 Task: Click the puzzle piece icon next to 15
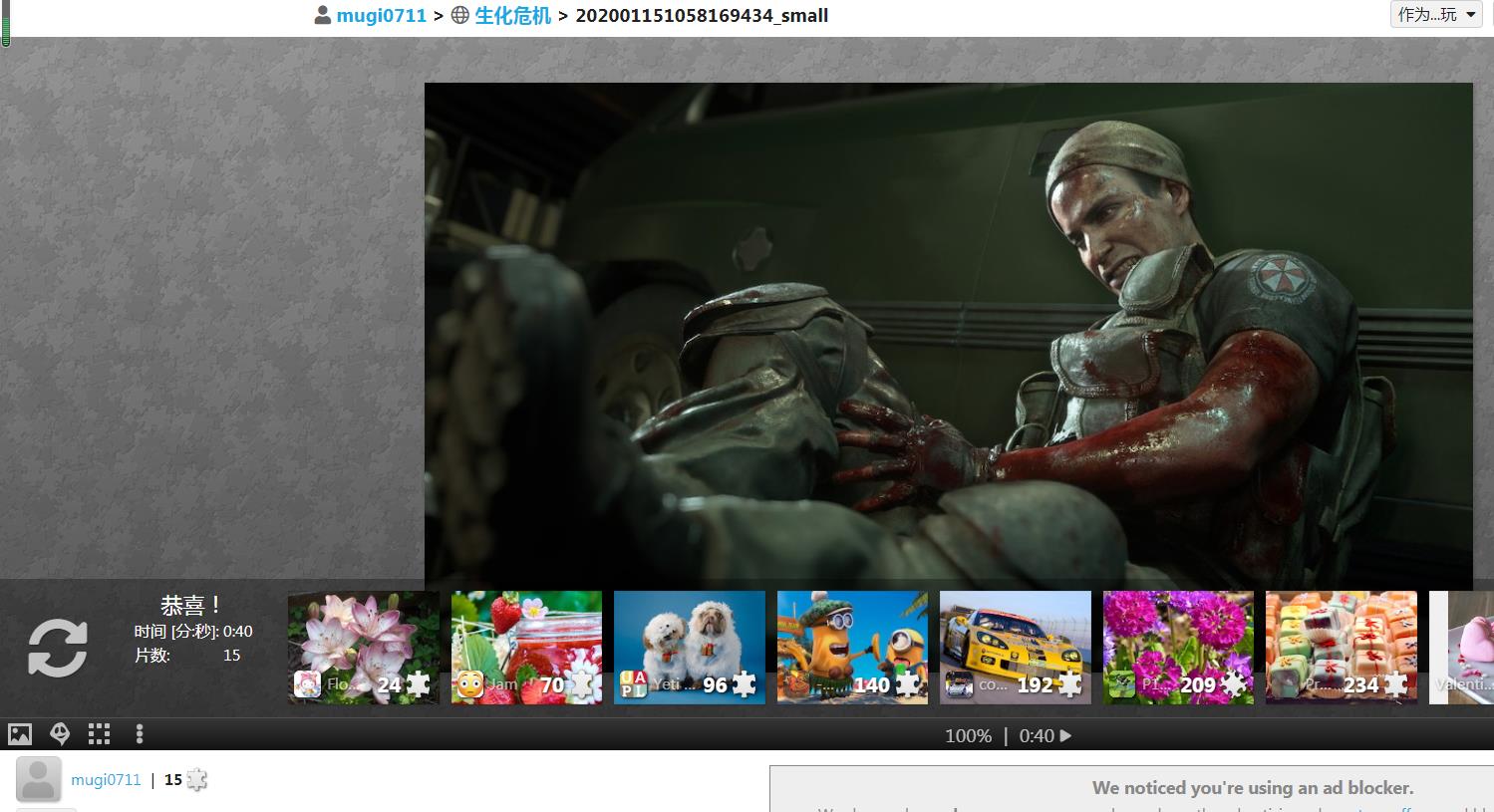tap(197, 779)
